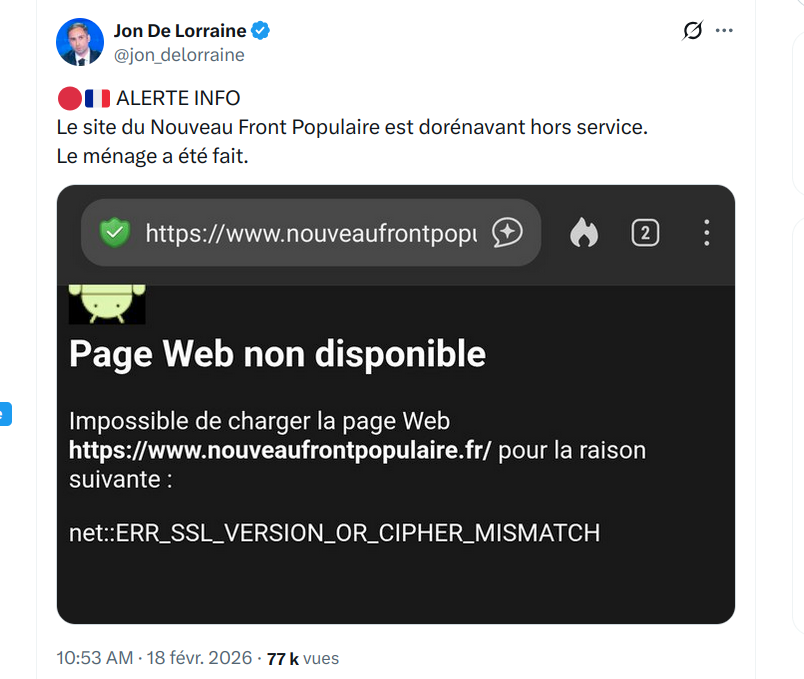Click the Android robot icon on error page
Viewport: 804px width, 679px height.
[107, 304]
